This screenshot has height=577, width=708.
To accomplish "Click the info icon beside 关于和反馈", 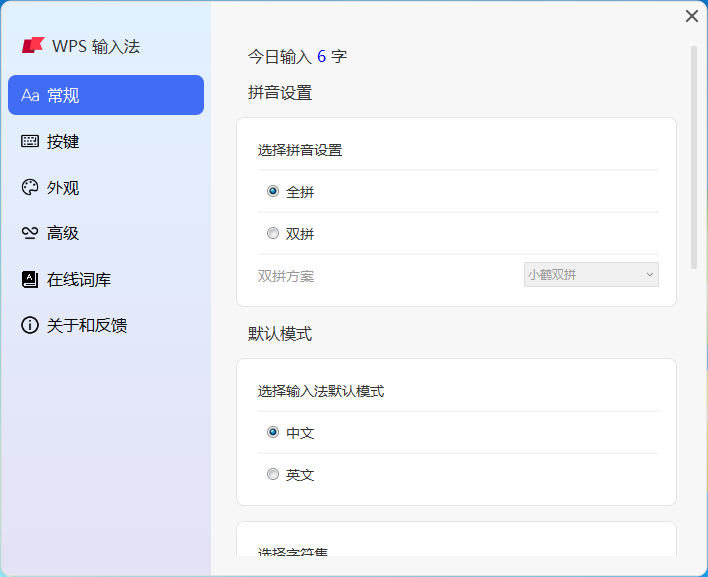I will point(30,325).
